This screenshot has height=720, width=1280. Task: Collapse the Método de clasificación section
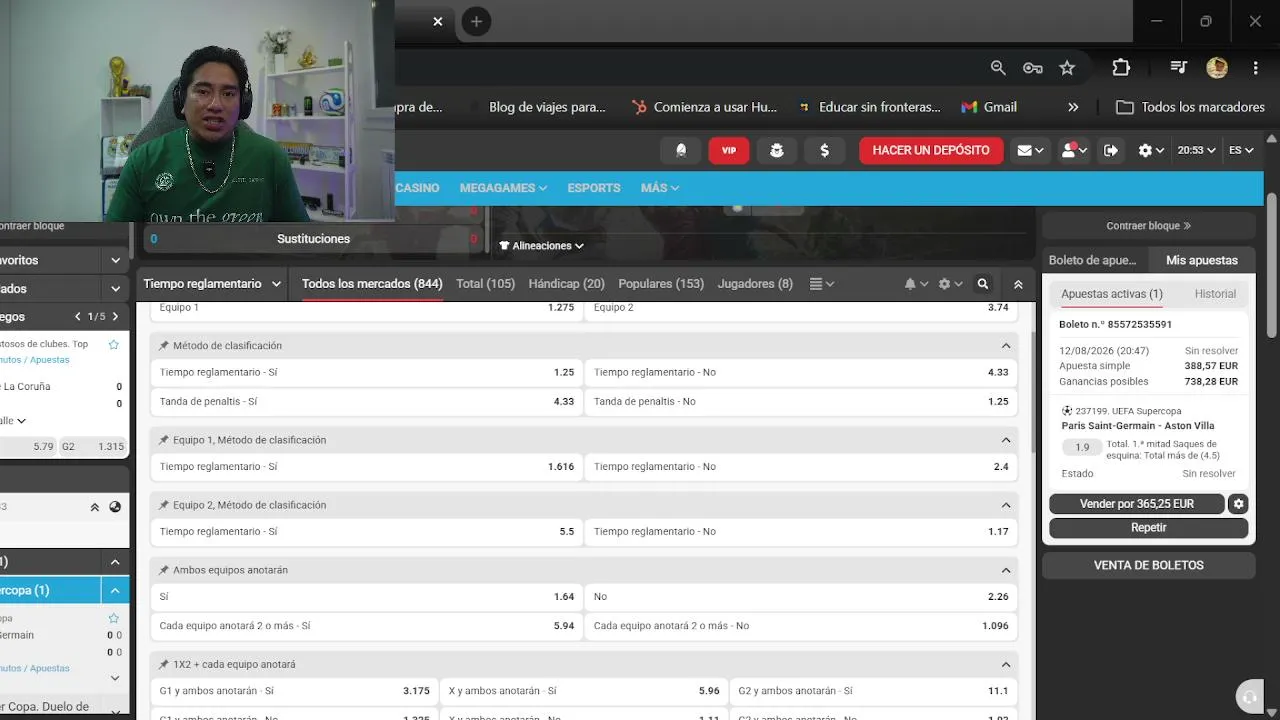1006,346
